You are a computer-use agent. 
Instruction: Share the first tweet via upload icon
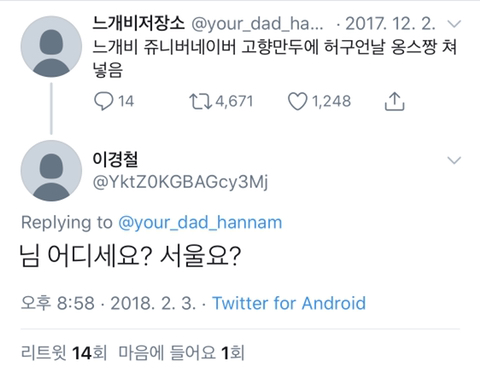click(394, 101)
